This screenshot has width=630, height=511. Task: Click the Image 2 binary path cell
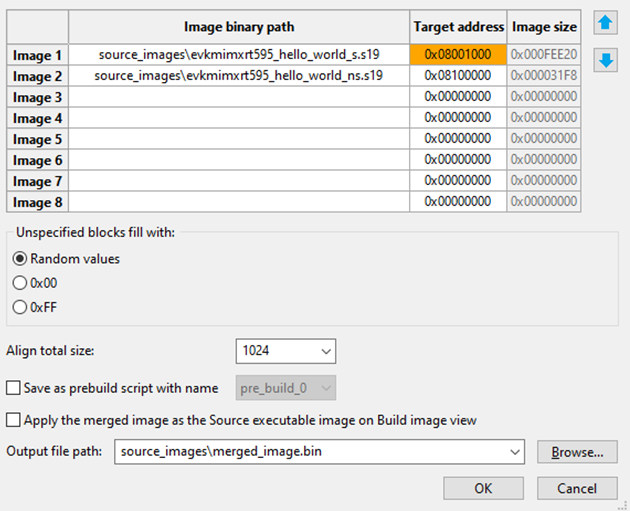click(x=239, y=76)
